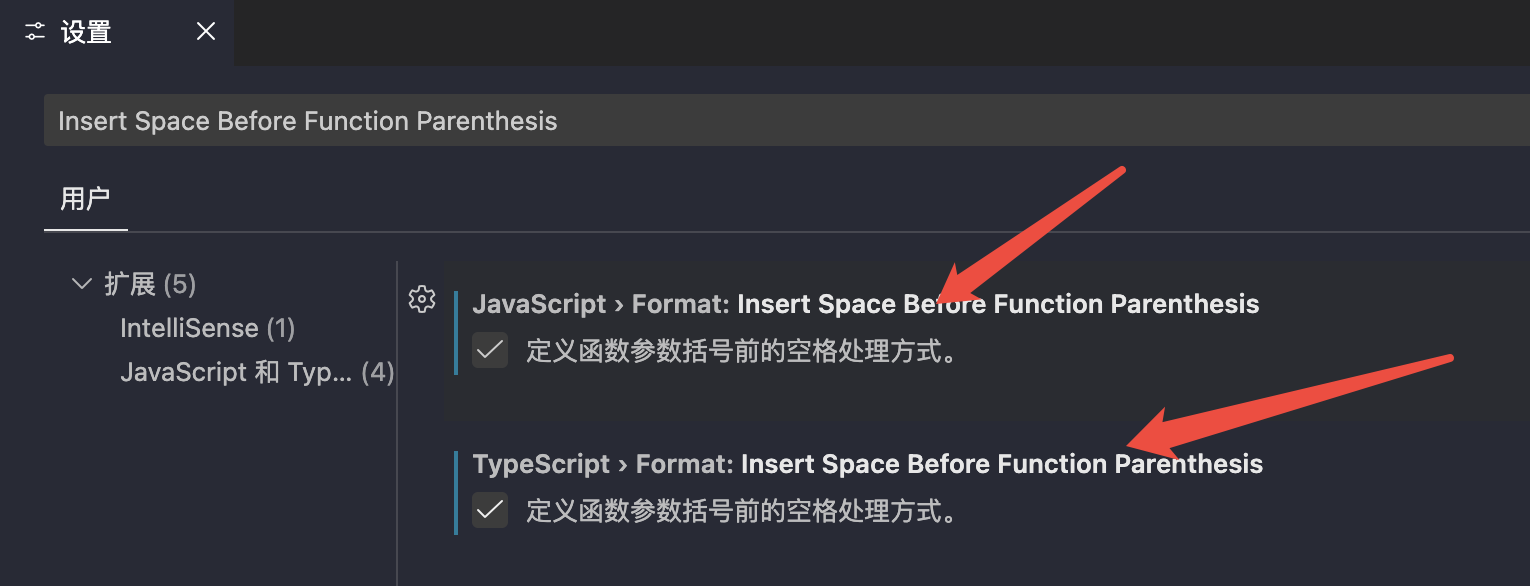Screen dimensions: 1530x586
Task: Select the 设置 tab title
Action: (86, 32)
